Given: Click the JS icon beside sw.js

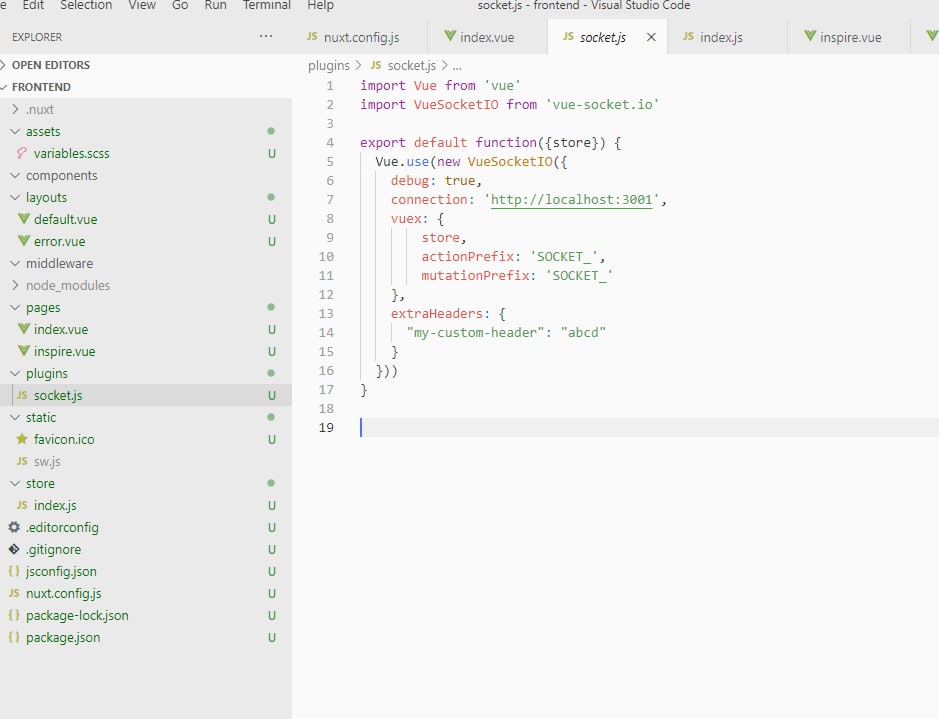Looking at the screenshot, I should click(22, 461).
